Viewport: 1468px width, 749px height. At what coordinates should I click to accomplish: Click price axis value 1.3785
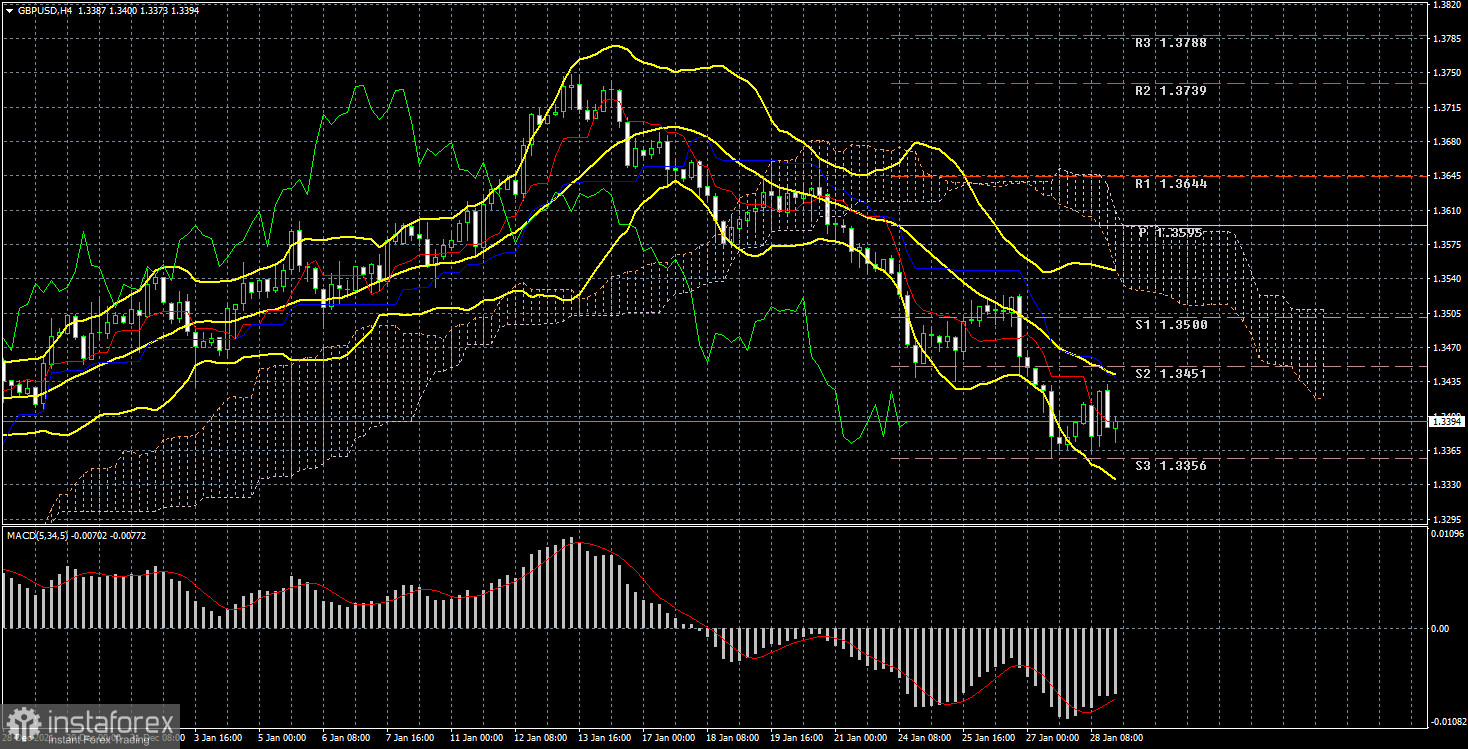(x=1447, y=39)
